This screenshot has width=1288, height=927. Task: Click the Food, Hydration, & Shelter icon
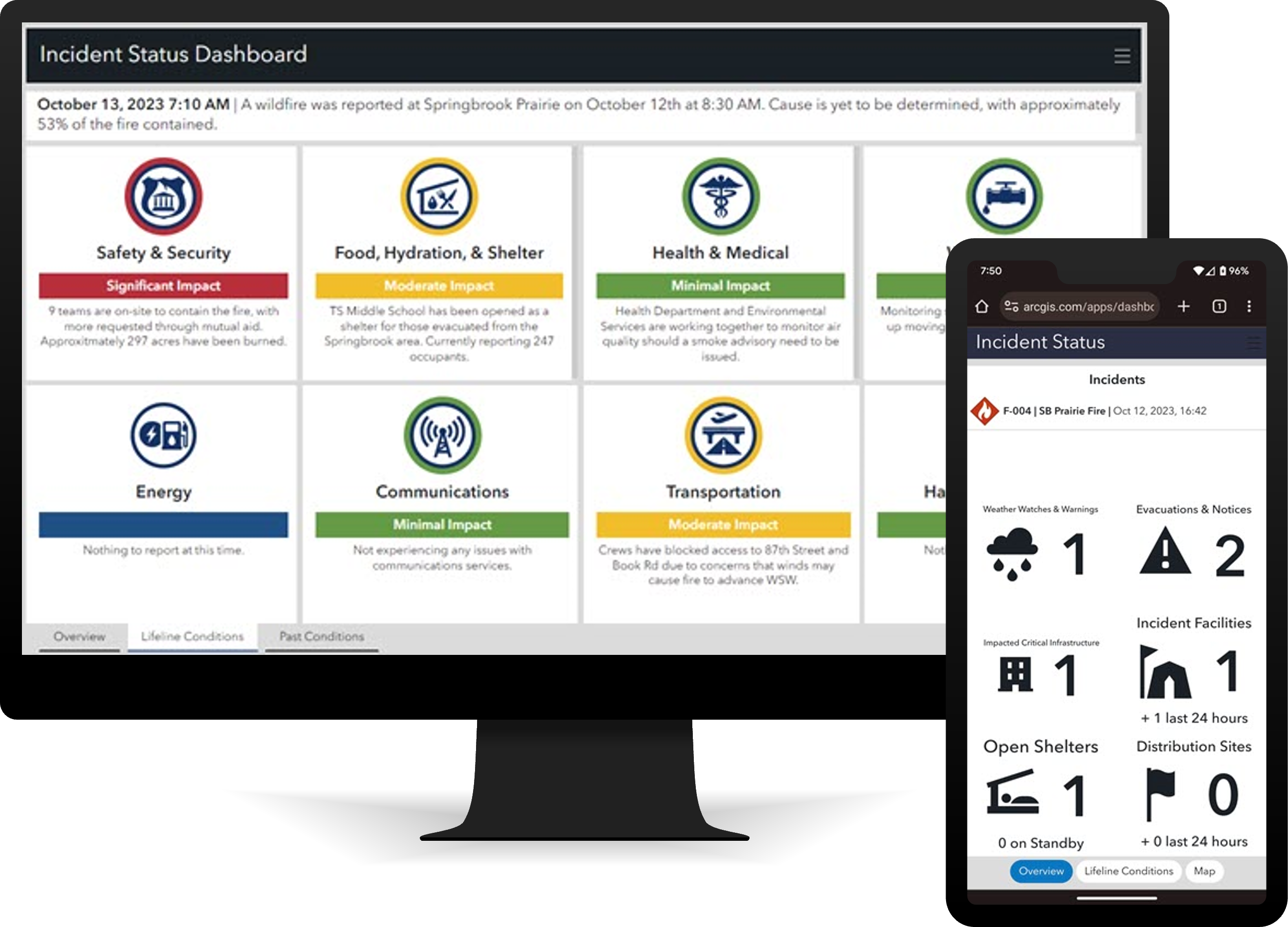(439, 197)
